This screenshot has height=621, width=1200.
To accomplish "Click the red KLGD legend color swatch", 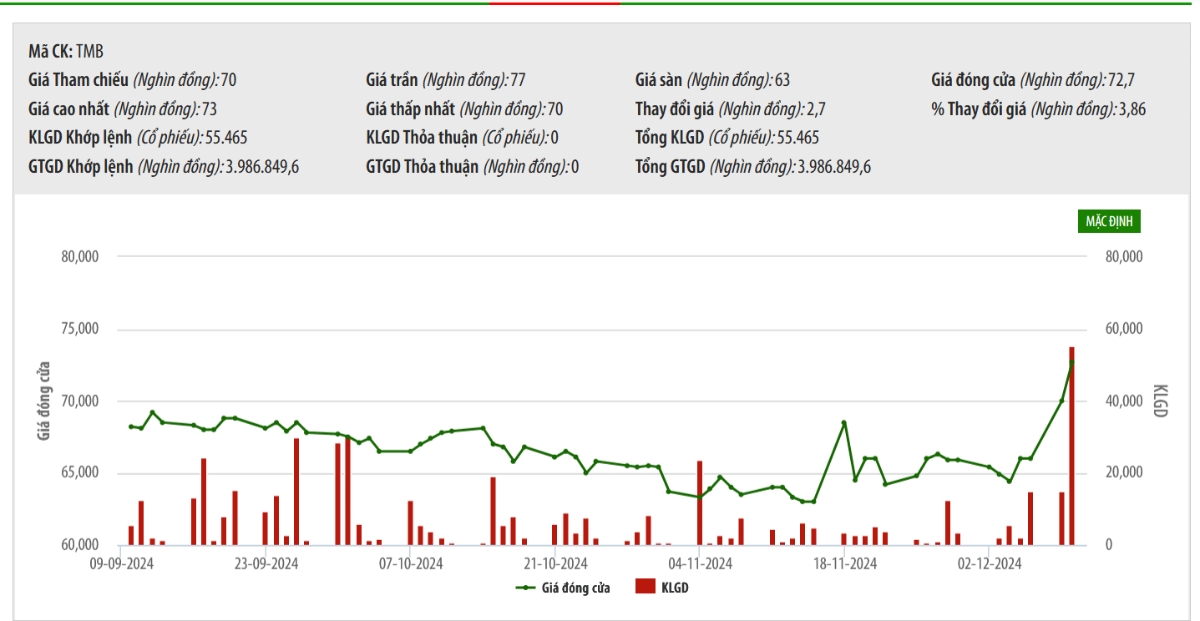I will coord(645,588).
